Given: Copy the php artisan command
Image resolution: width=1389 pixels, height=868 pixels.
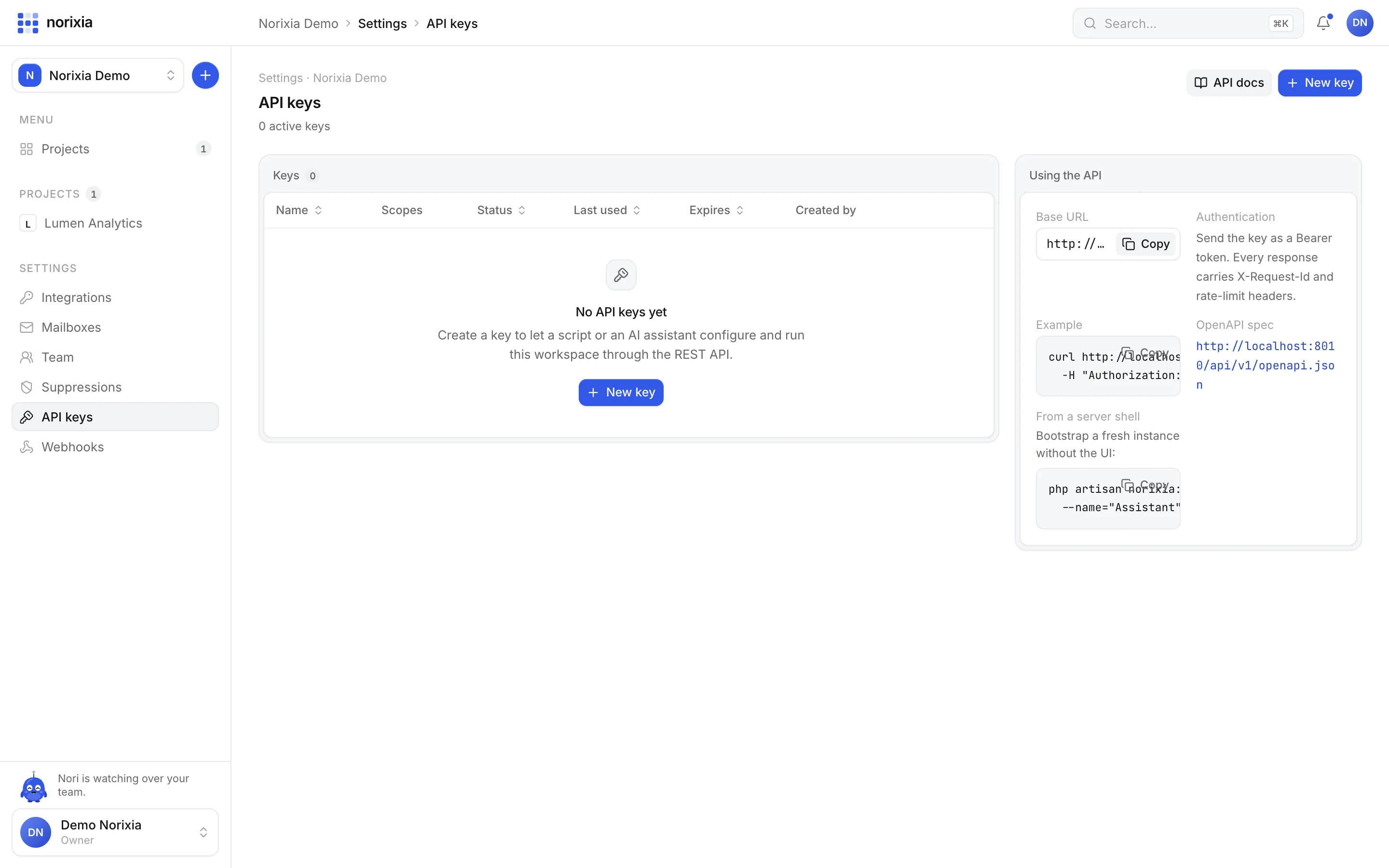Looking at the screenshot, I should pyautogui.click(x=1145, y=485).
